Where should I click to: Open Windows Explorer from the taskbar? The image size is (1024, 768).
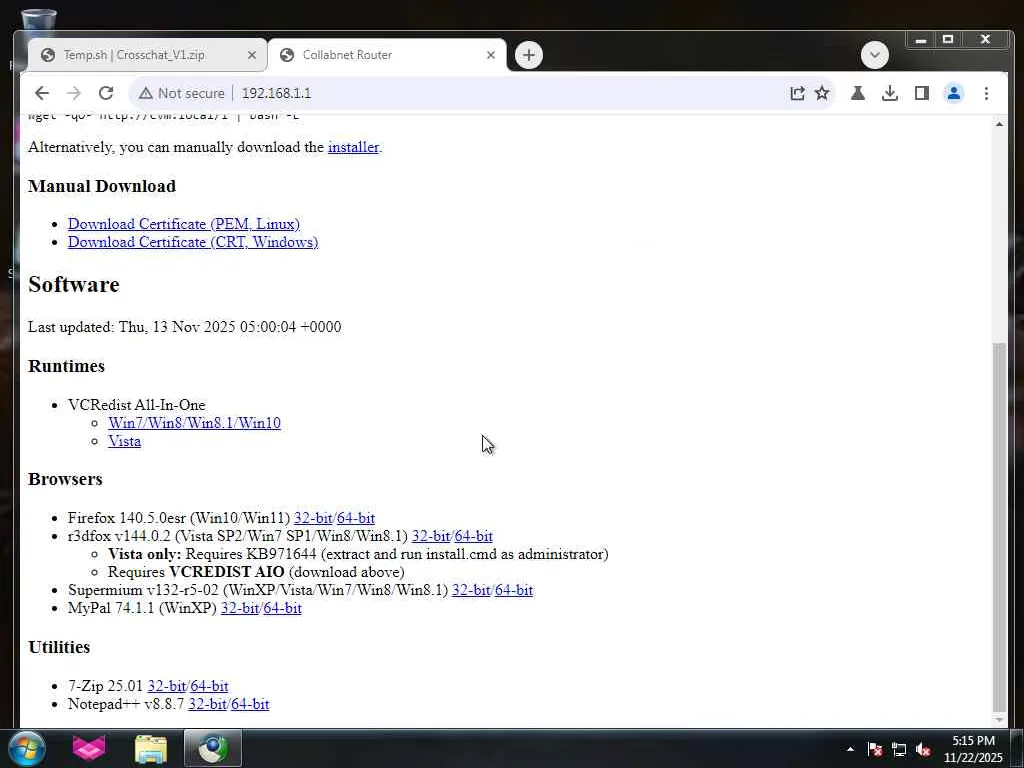(x=151, y=749)
